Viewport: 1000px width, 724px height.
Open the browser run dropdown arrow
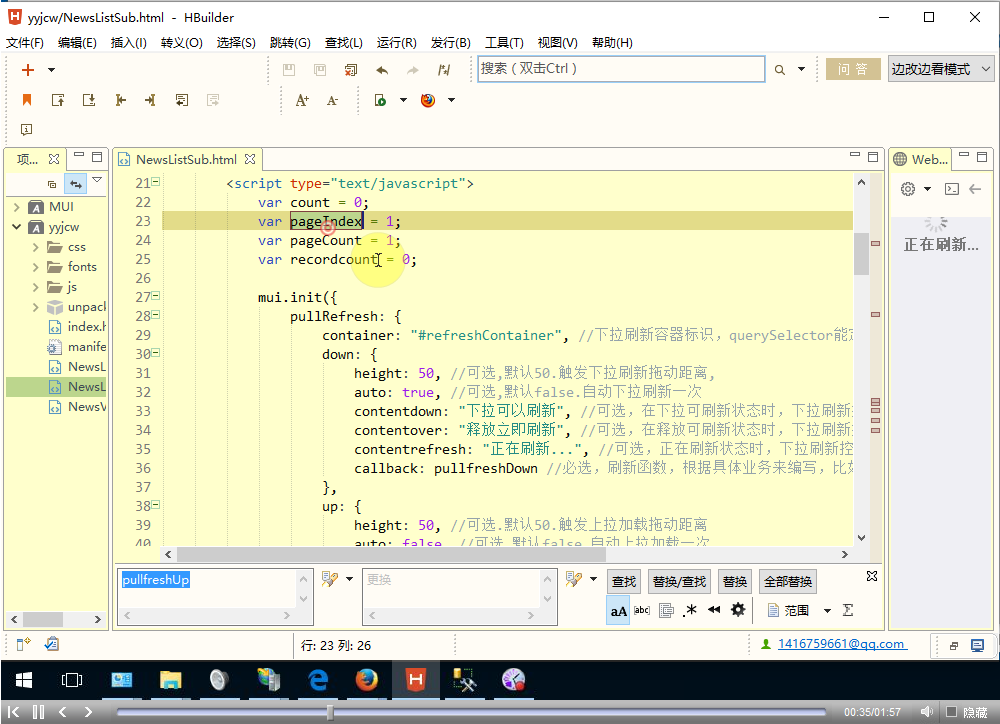(x=452, y=100)
